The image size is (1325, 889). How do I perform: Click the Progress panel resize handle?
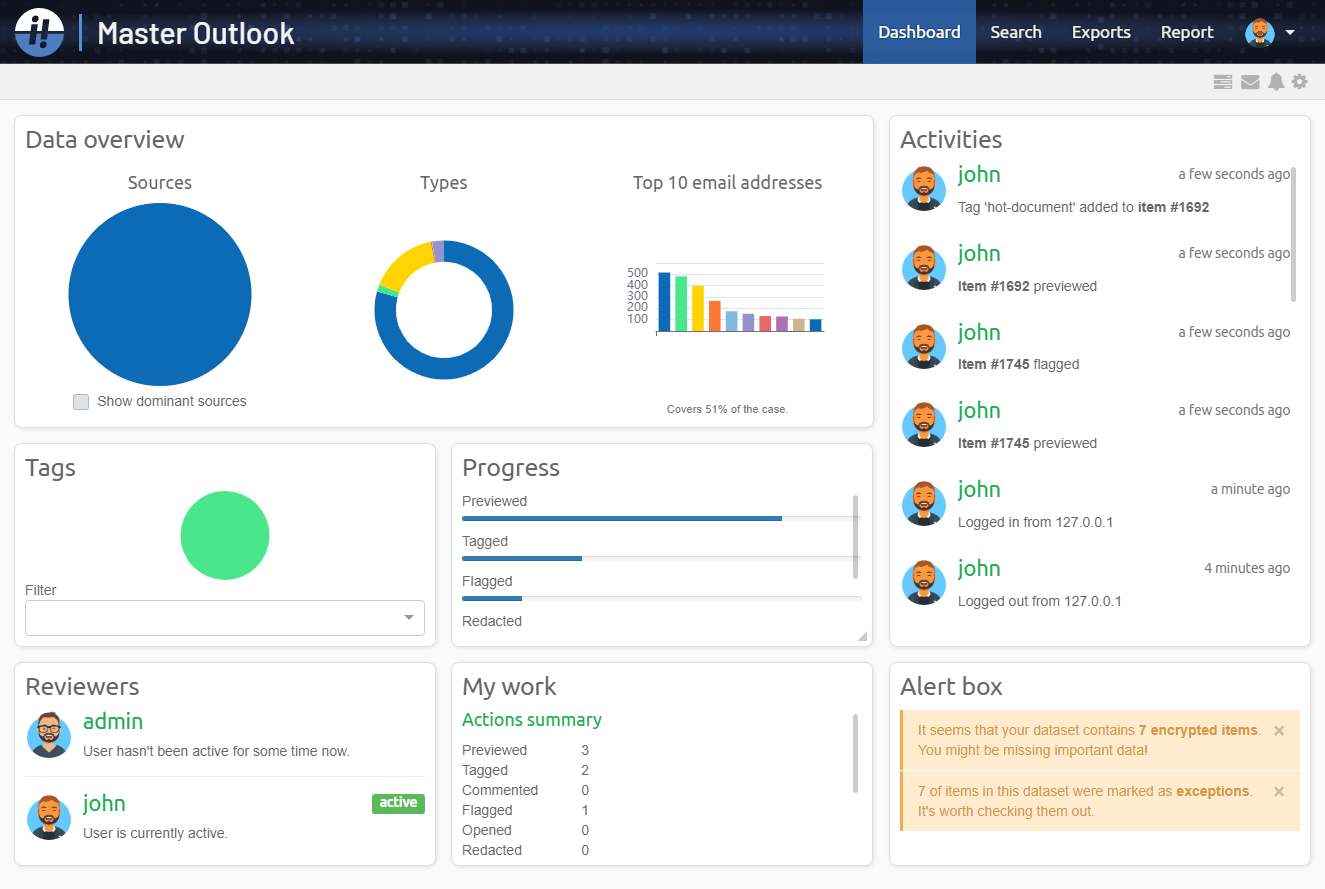click(862, 636)
